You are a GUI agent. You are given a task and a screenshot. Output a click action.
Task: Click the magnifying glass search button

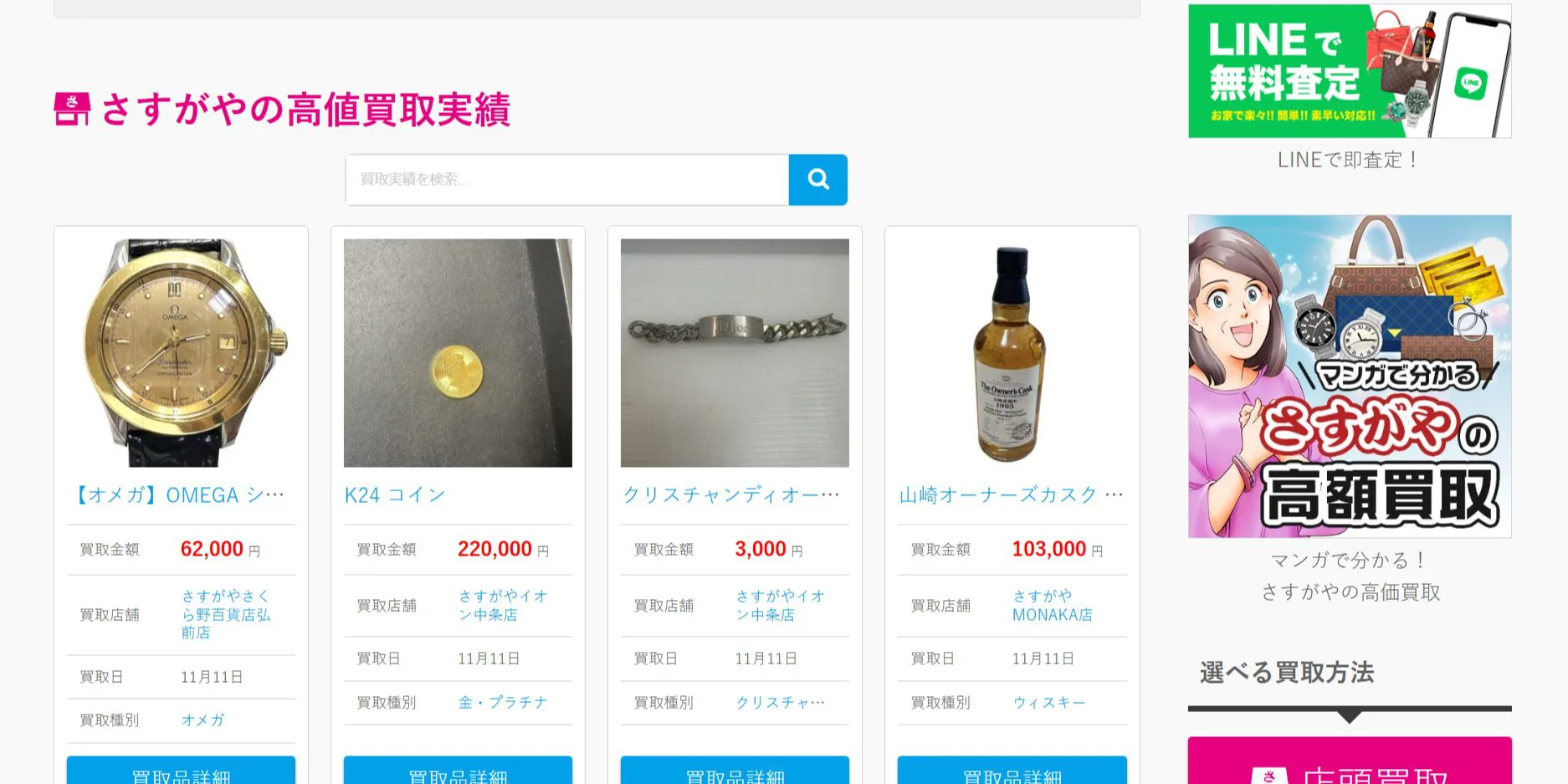[x=817, y=179]
